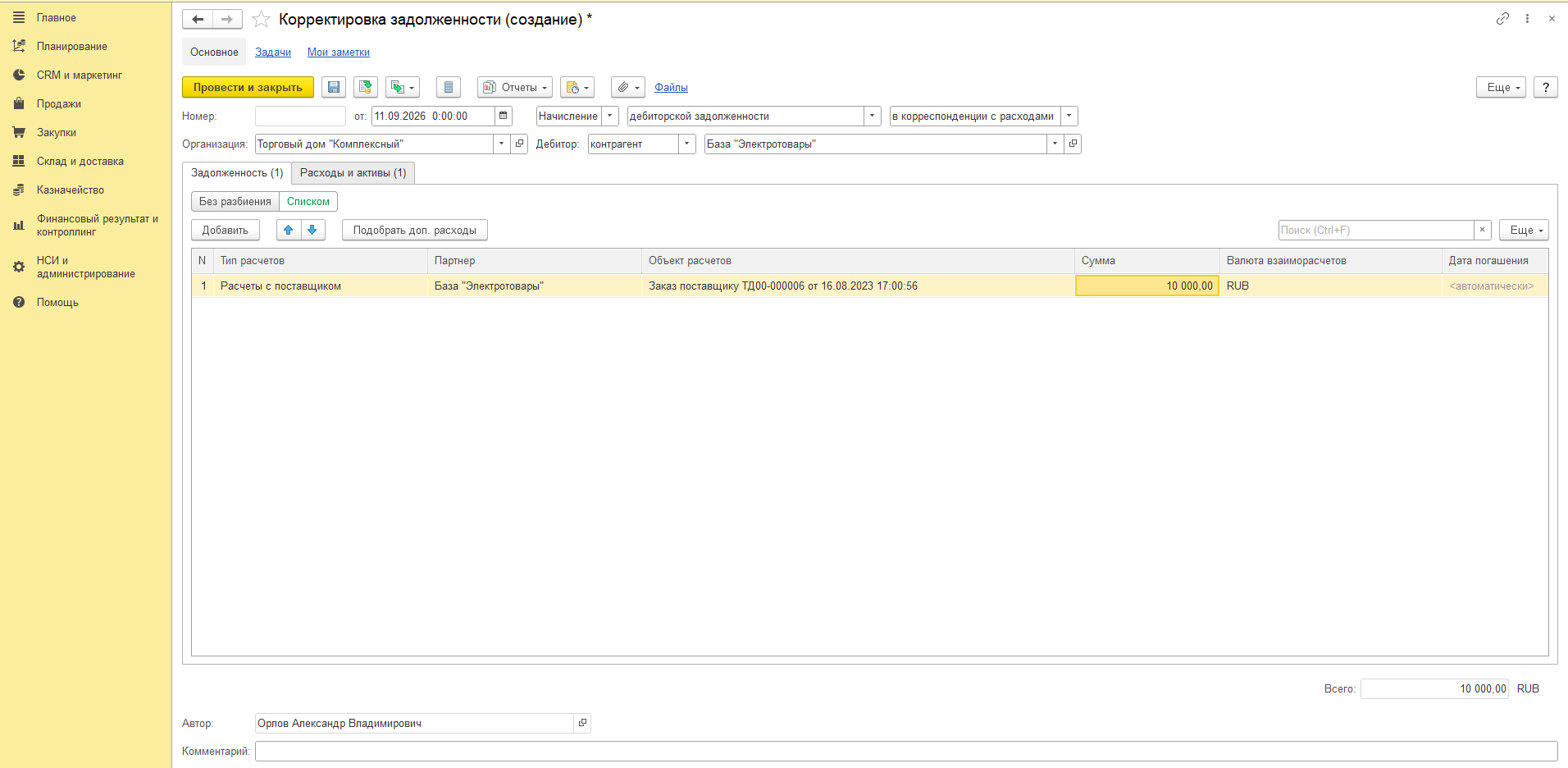Click the post document icon
Viewport: 1568px width, 768px height.
point(366,87)
